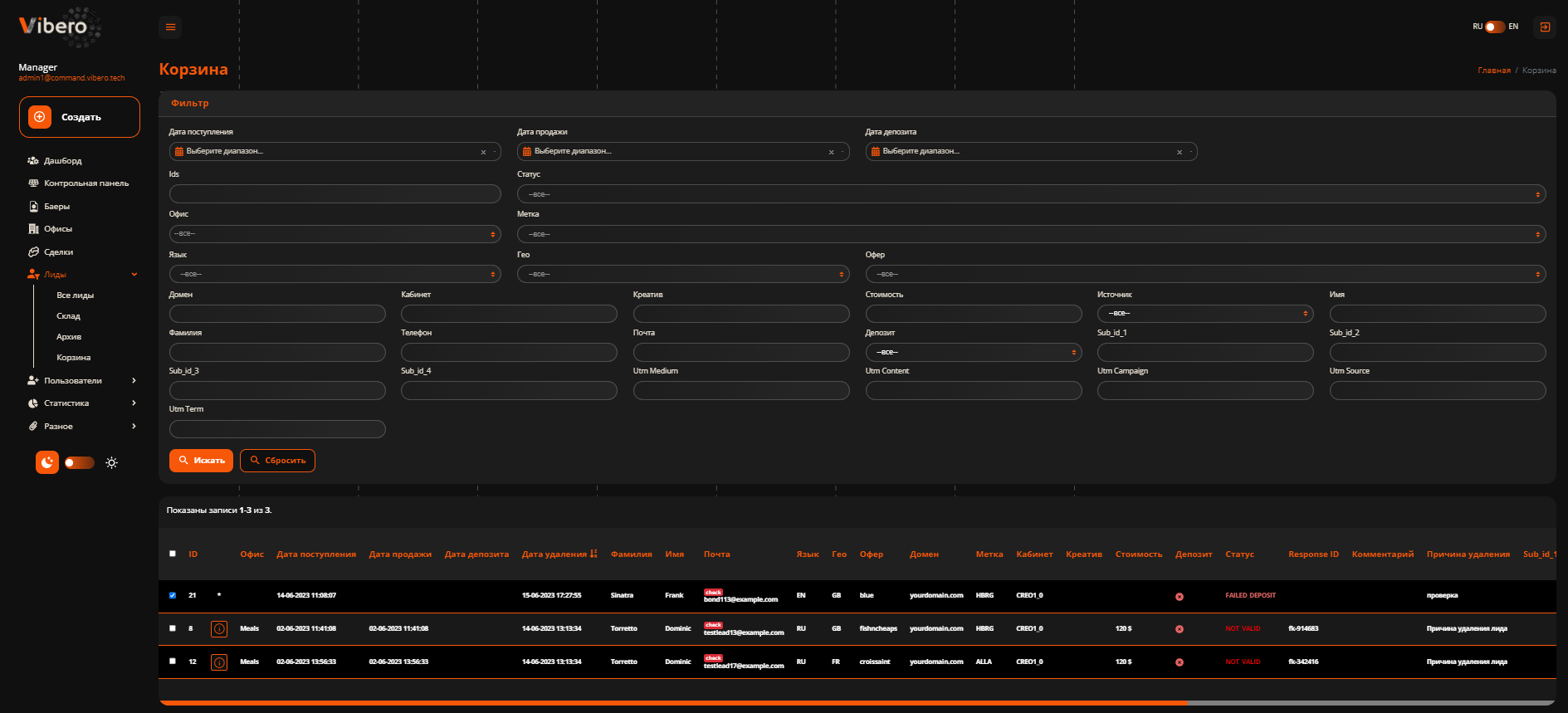1568x713 pixels.
Task: Click the Телефон input field
Action: pos(509,352)
